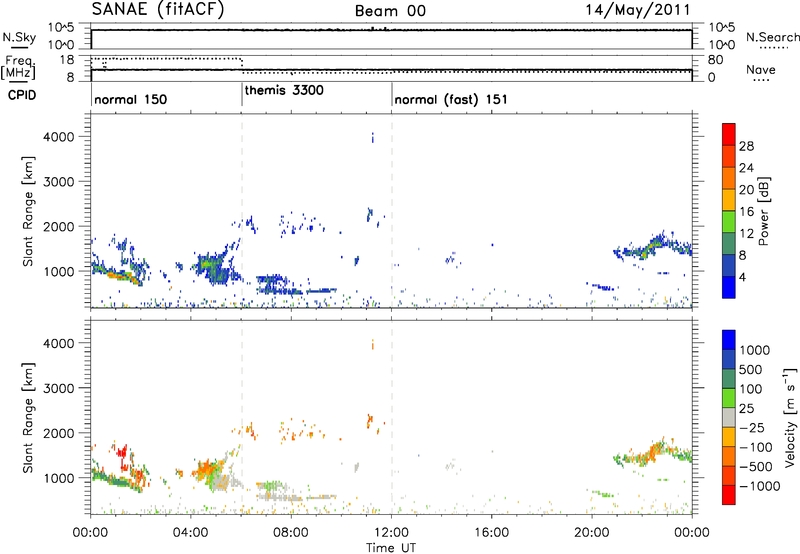The image size is (800, 554).
Task: Click the '2000' tick on velocity panel axis
Action: coord(59,433)
